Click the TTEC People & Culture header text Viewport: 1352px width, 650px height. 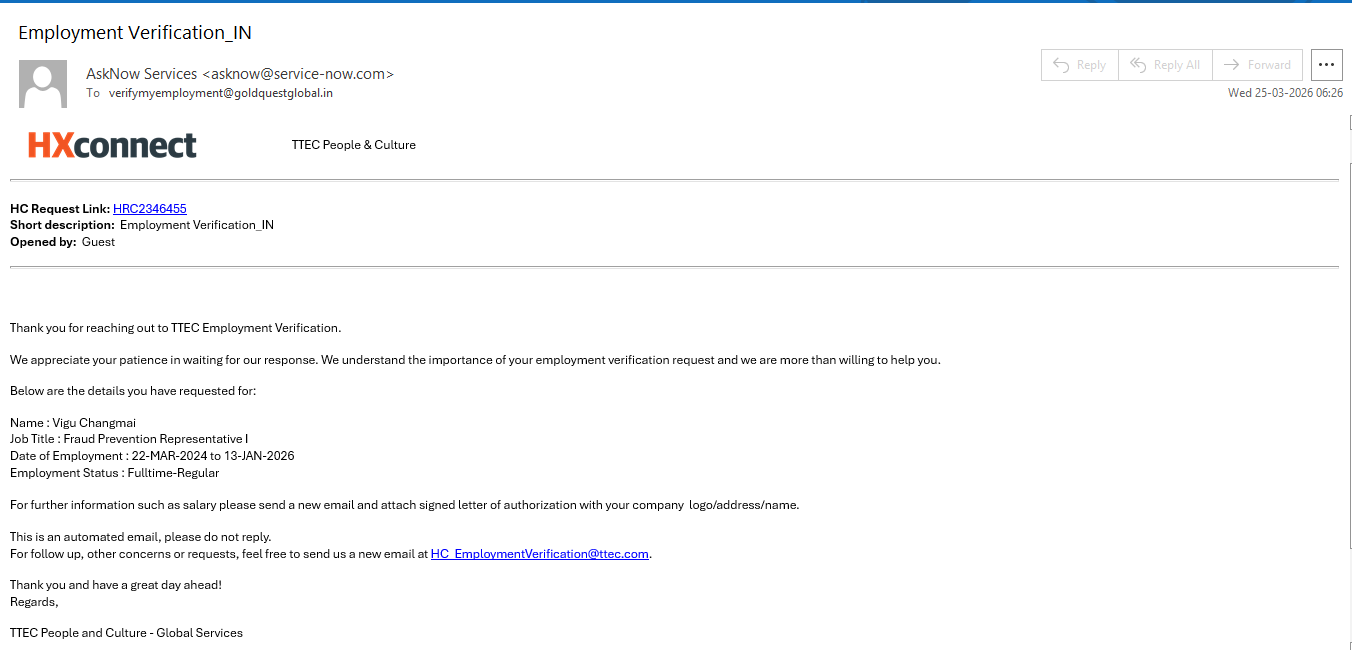tap(354, 145)
